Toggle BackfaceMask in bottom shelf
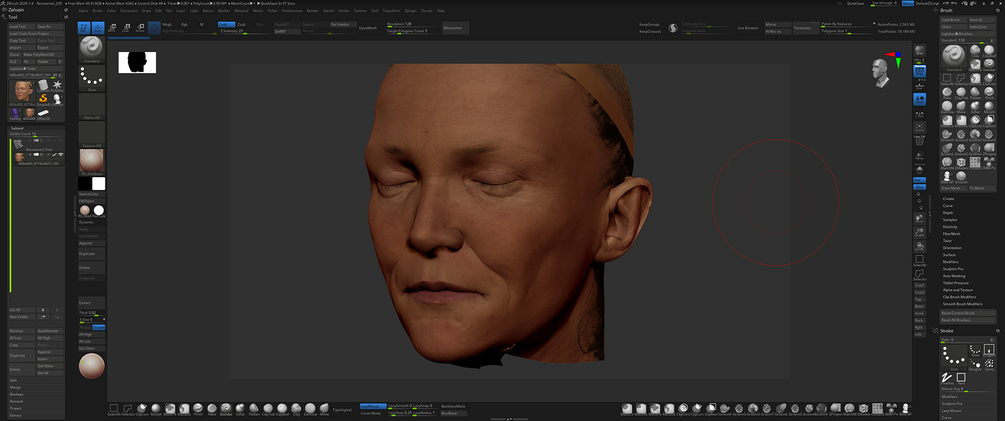Viewport: 1005px width, 421px height. pyautogui.click(x=453, y=406)
